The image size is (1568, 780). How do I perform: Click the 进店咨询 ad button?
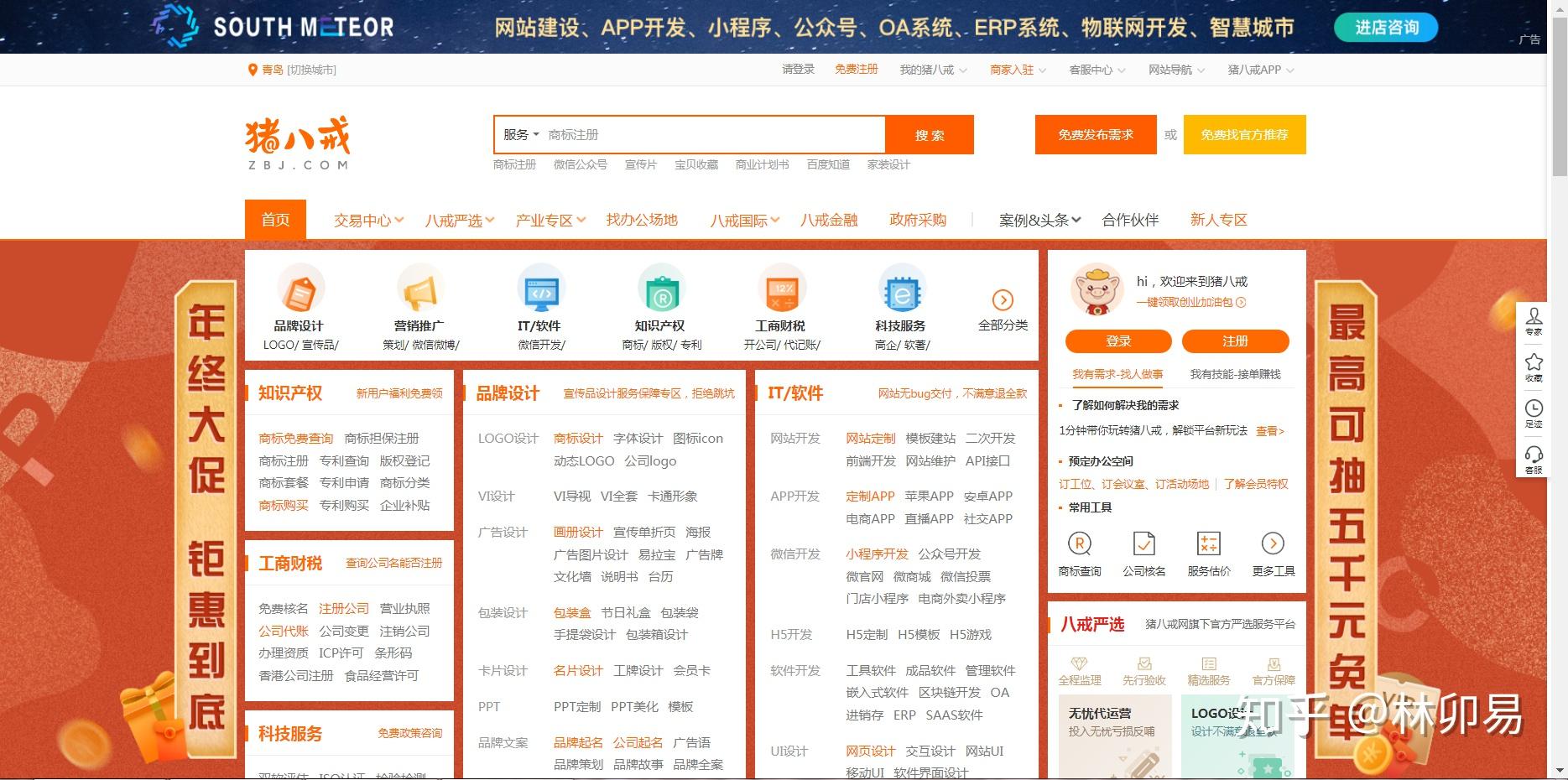click(x=1386, y=27)
